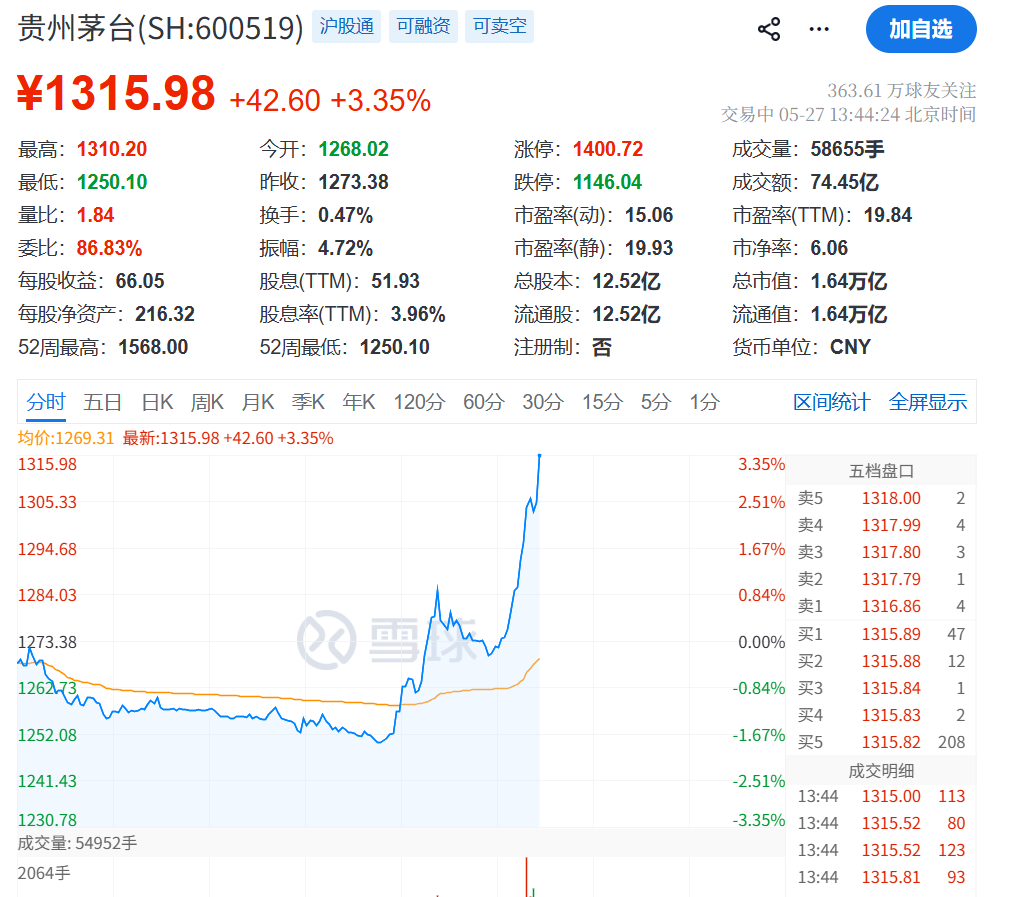The image size is (1011, 897).
Task: Switch to the 1分 chart tab
Action: click(x=704, y=402)
